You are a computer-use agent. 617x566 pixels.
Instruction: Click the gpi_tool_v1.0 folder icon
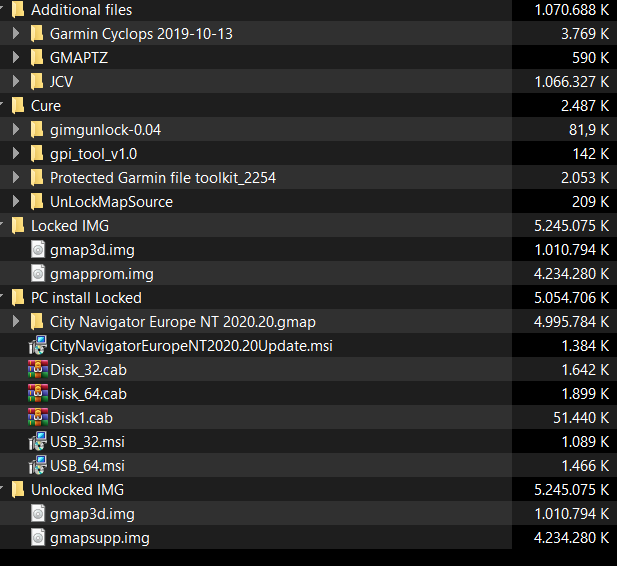(x=37, y=154)
